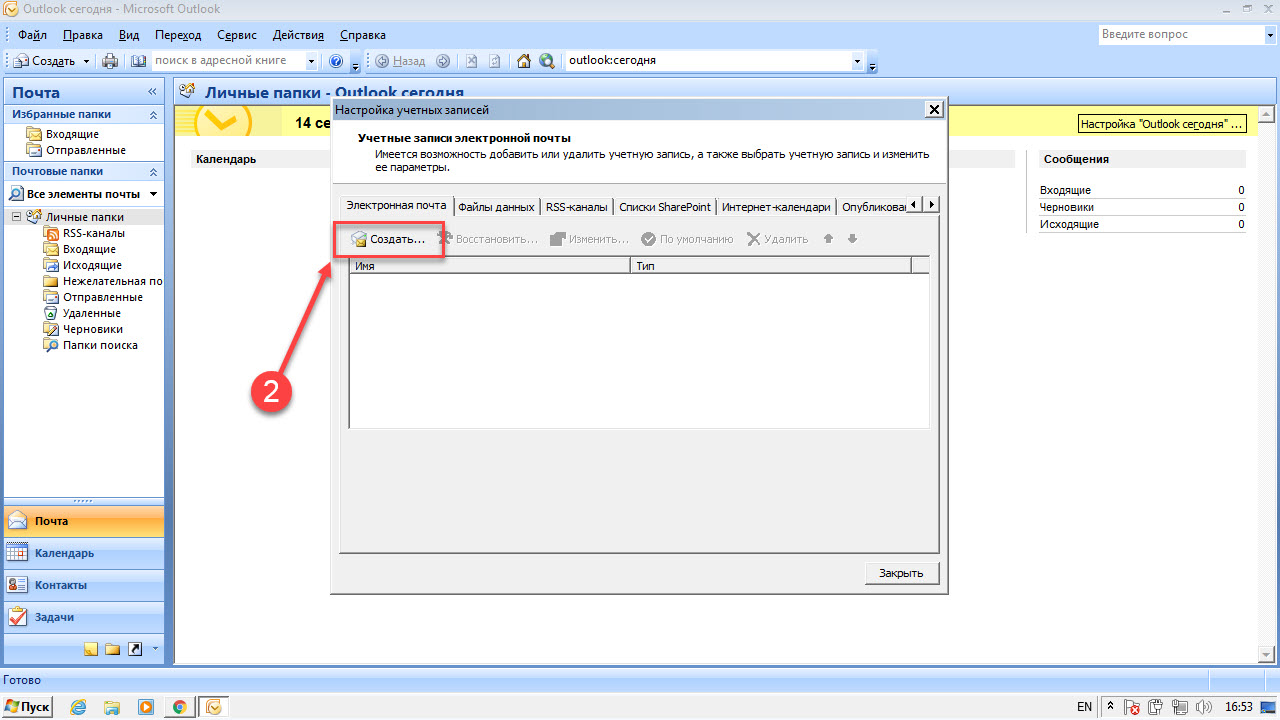
Task: Click the Настройка "Outlook сегодня" button
Action: pyautogui.click(x=1164, y=125)
